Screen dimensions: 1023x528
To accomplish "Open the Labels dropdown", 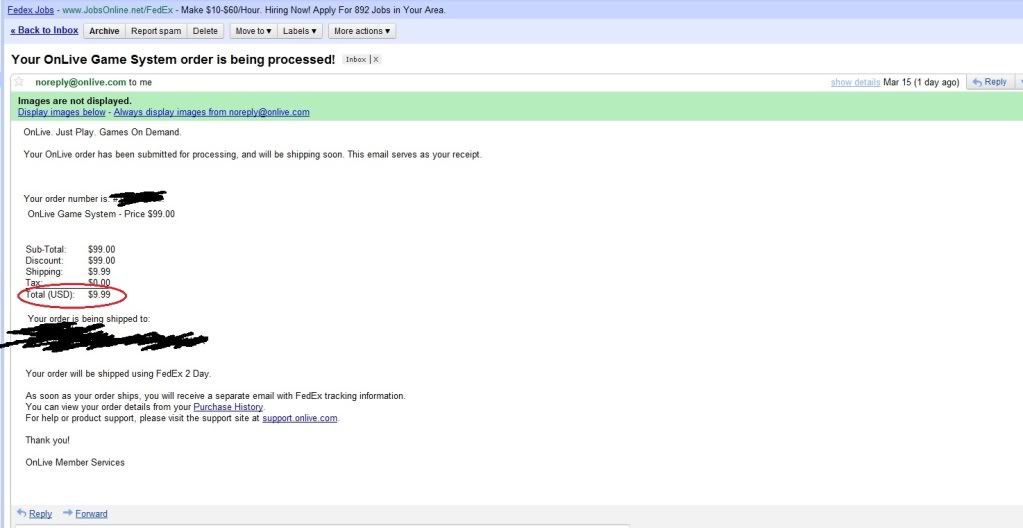I will (299, 31).
